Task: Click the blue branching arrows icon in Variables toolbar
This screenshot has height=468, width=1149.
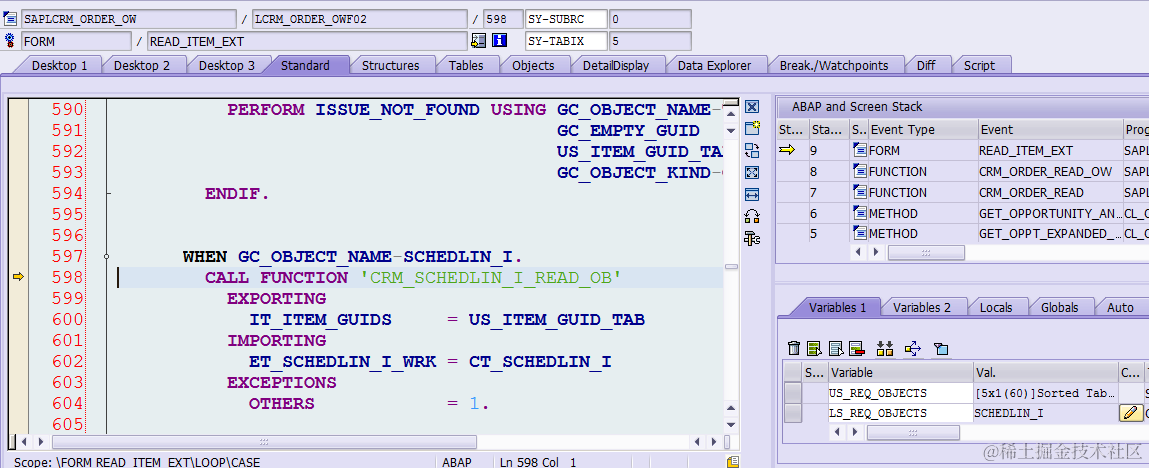Action: pyautogui.click(x=912, y=349)
